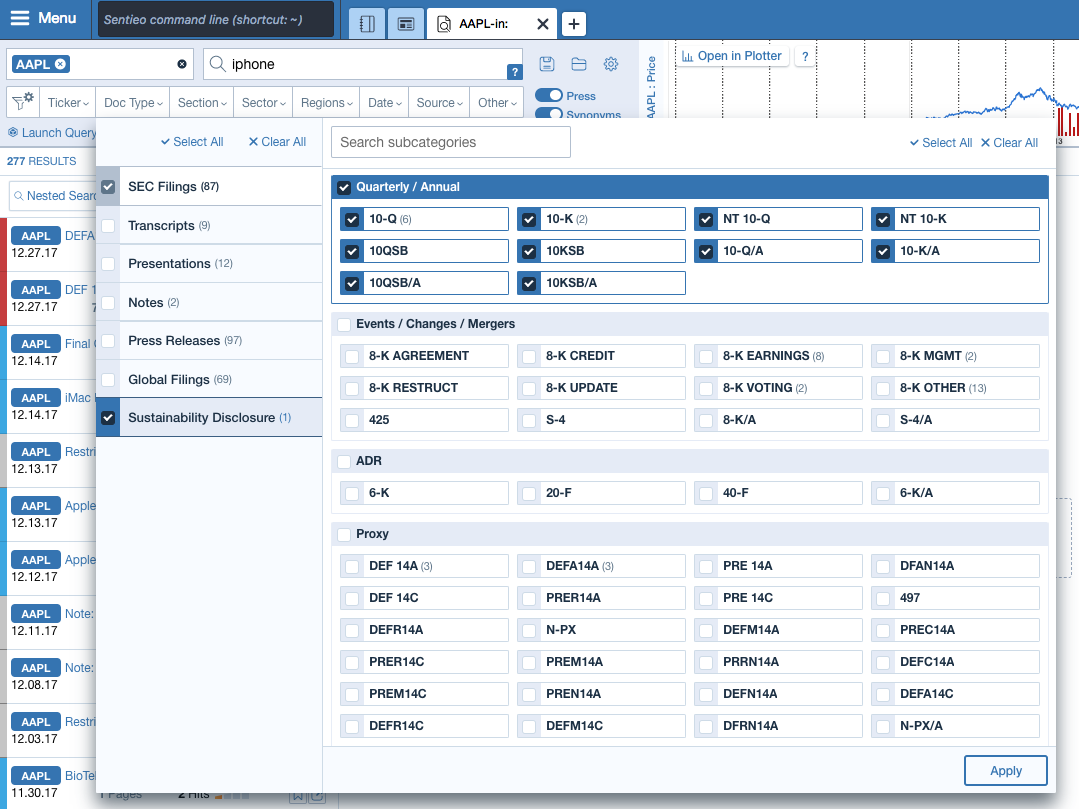Open search settings gear icon
Screen dimensions: 1079x809
611,64
